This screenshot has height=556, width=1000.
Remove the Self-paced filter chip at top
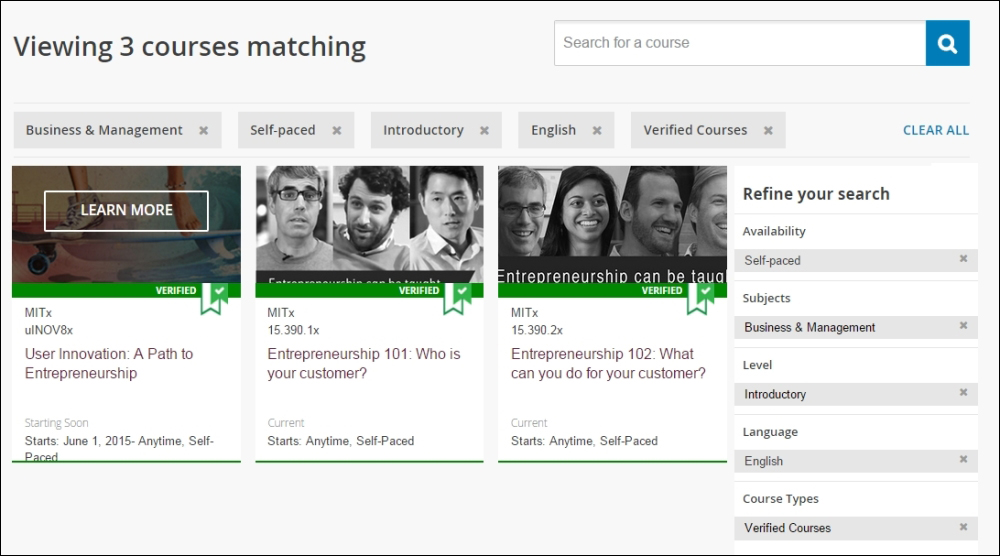coord(337,130)
